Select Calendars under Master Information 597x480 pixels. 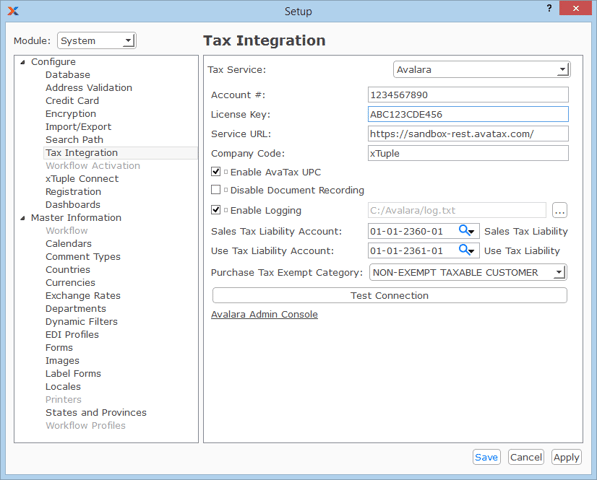(69, 244)
